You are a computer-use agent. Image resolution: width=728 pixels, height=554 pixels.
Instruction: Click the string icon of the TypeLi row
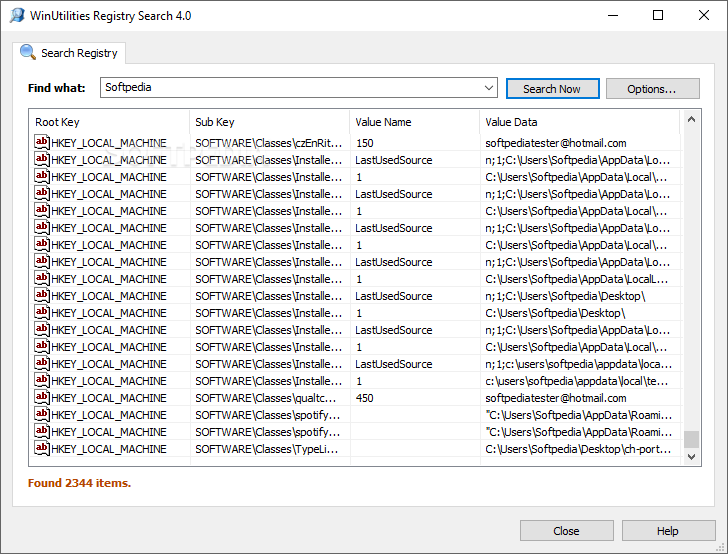42,448
